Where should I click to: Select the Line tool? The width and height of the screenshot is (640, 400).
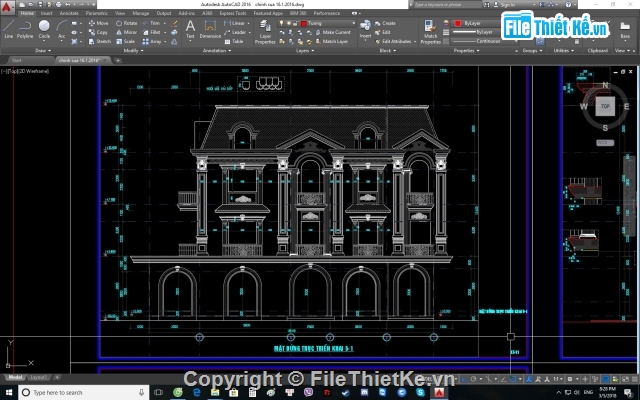9,29
